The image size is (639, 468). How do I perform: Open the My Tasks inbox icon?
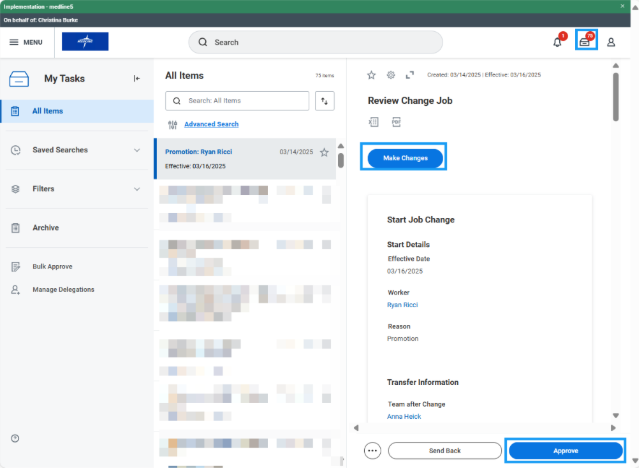pos(586,42)
